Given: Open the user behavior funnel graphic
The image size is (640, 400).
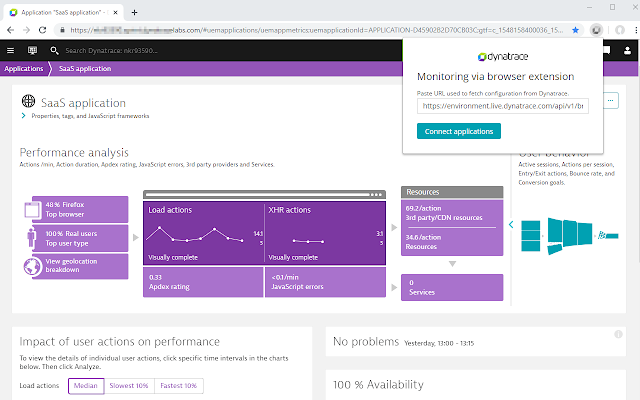Looking at the screenshot, I should [569, 236].
